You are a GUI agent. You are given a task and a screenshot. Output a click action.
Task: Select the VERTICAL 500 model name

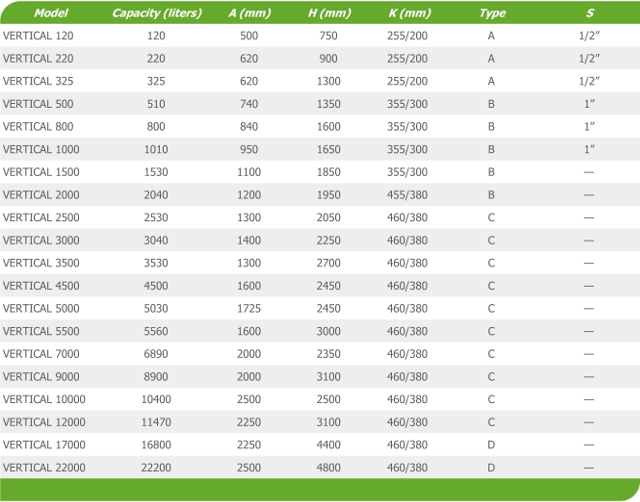pyautogui.click(x=38, y=104)
